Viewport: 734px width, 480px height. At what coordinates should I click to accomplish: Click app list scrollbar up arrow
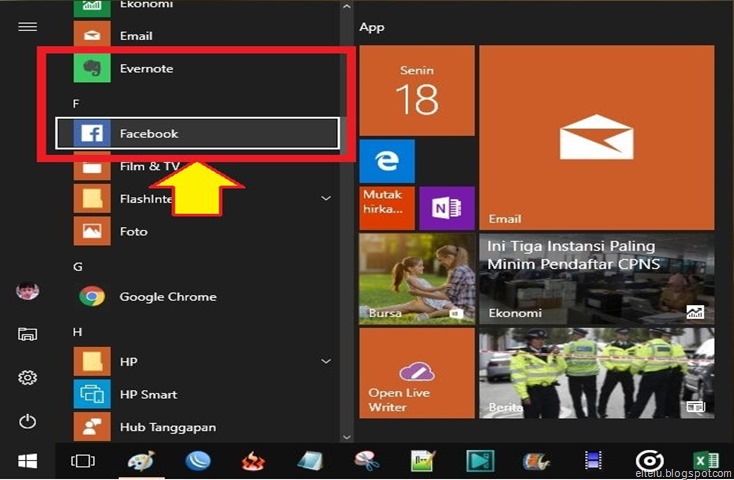[346, 7]
